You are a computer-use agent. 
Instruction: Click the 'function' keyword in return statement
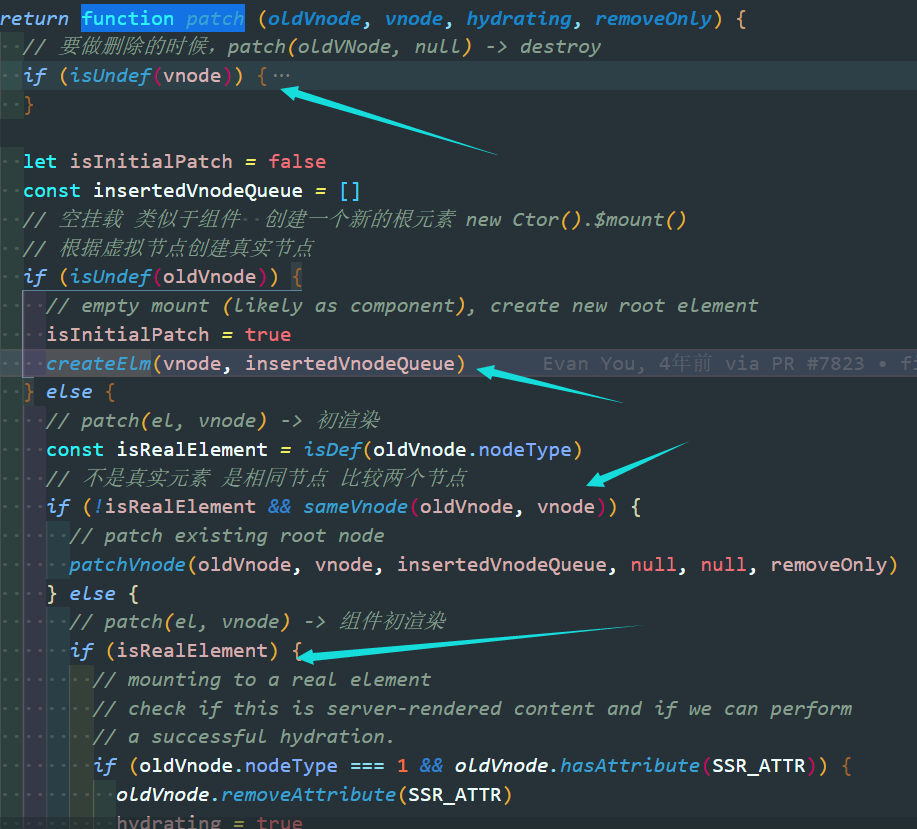(127, 18)
